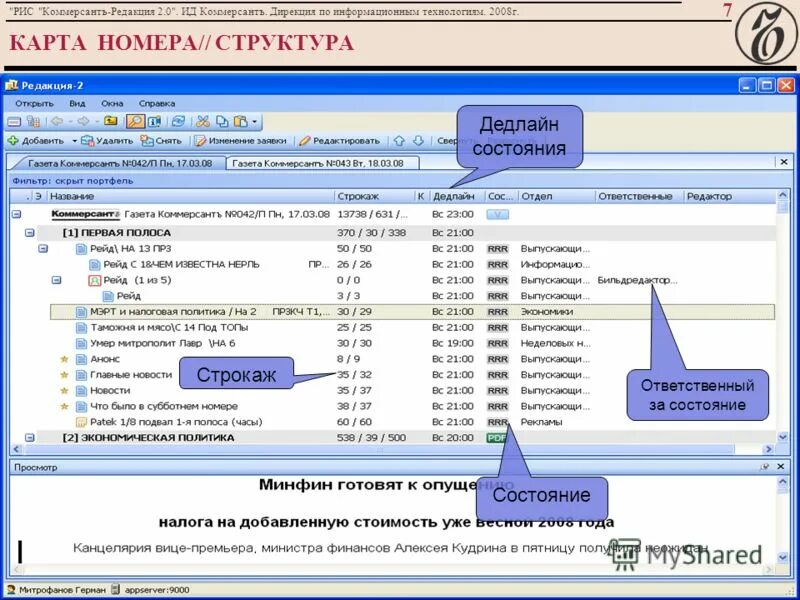Click the Удалить (delete) button
Screen dimensions: 800x600
click(x=108, y=141)
